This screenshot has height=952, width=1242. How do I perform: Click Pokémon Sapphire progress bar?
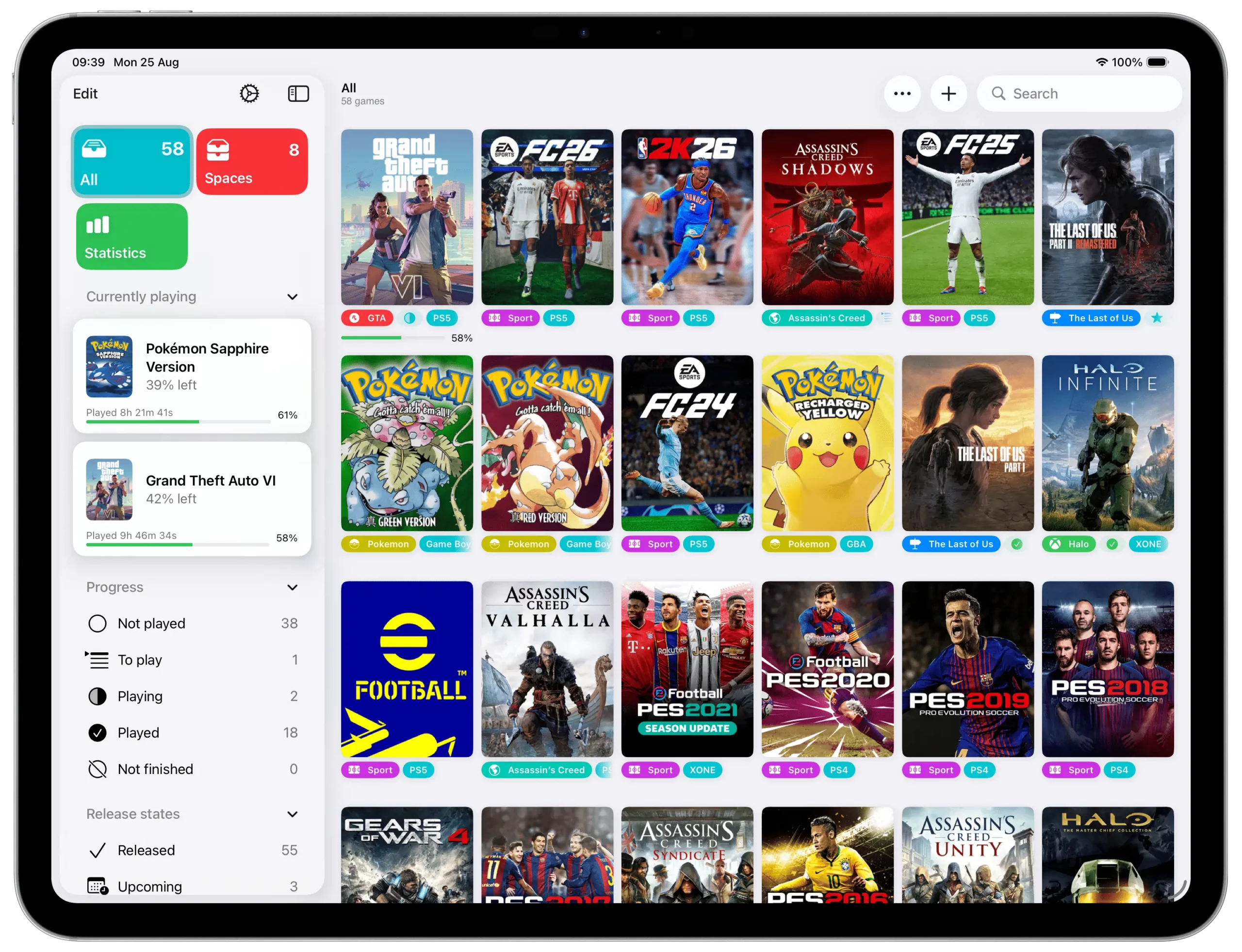pos(178,421)
